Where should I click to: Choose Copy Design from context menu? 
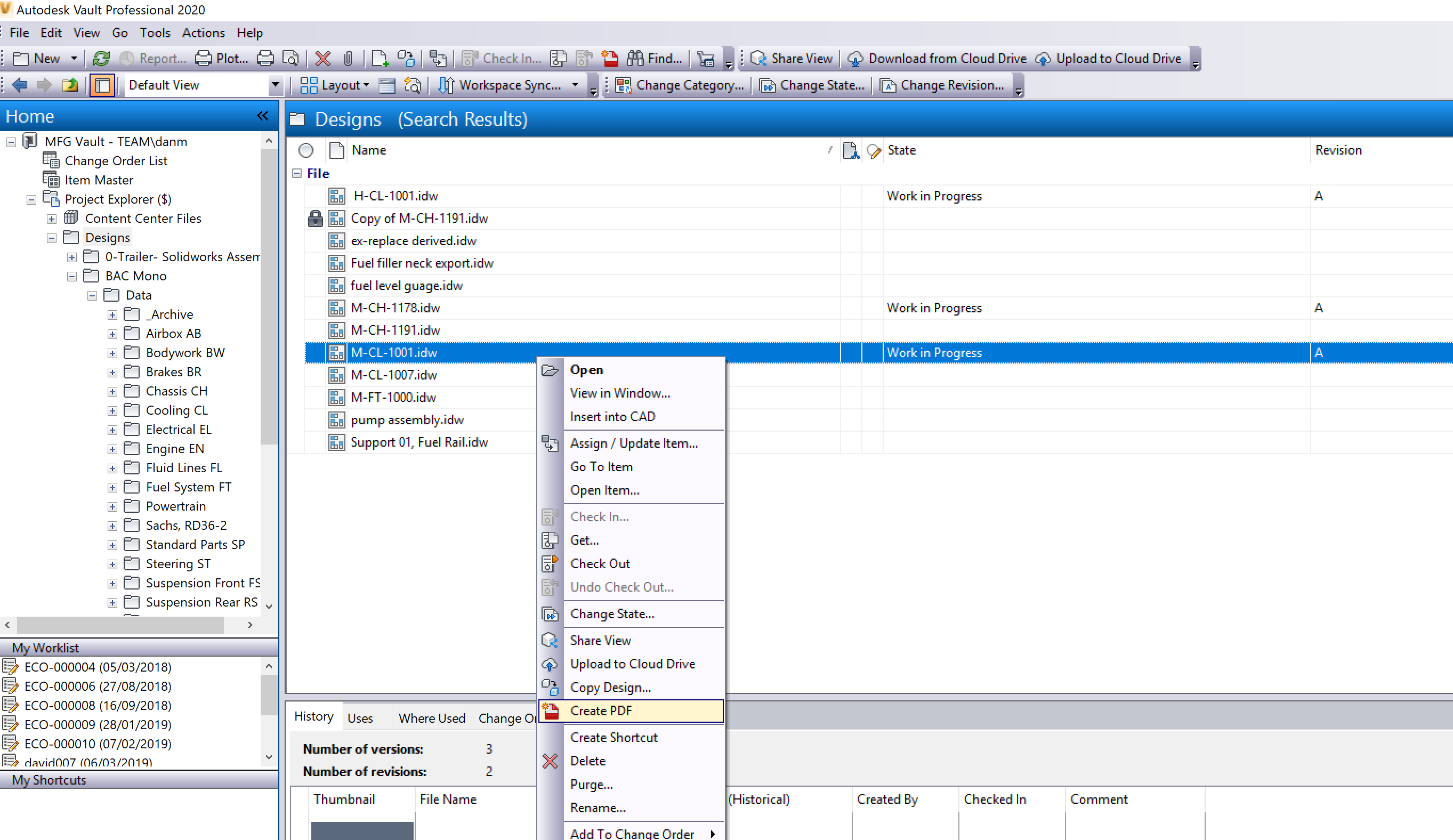pos(630,687)
